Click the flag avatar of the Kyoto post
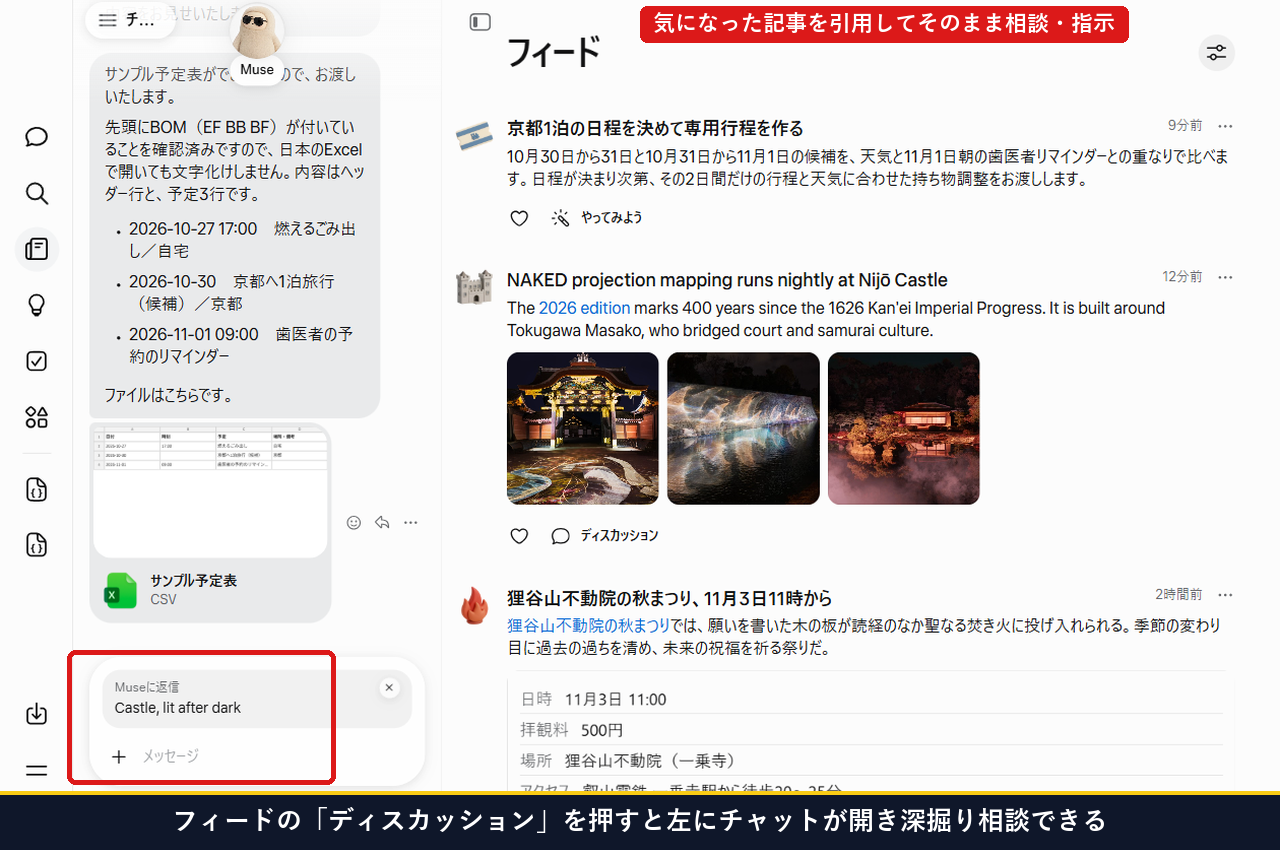 474,136
